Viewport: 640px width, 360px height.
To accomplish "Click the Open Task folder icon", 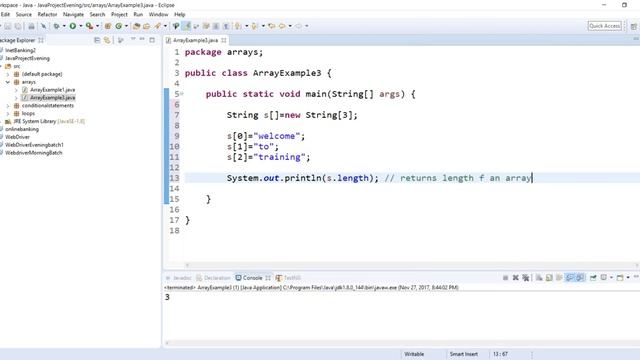I will click(x=146, y=26).
